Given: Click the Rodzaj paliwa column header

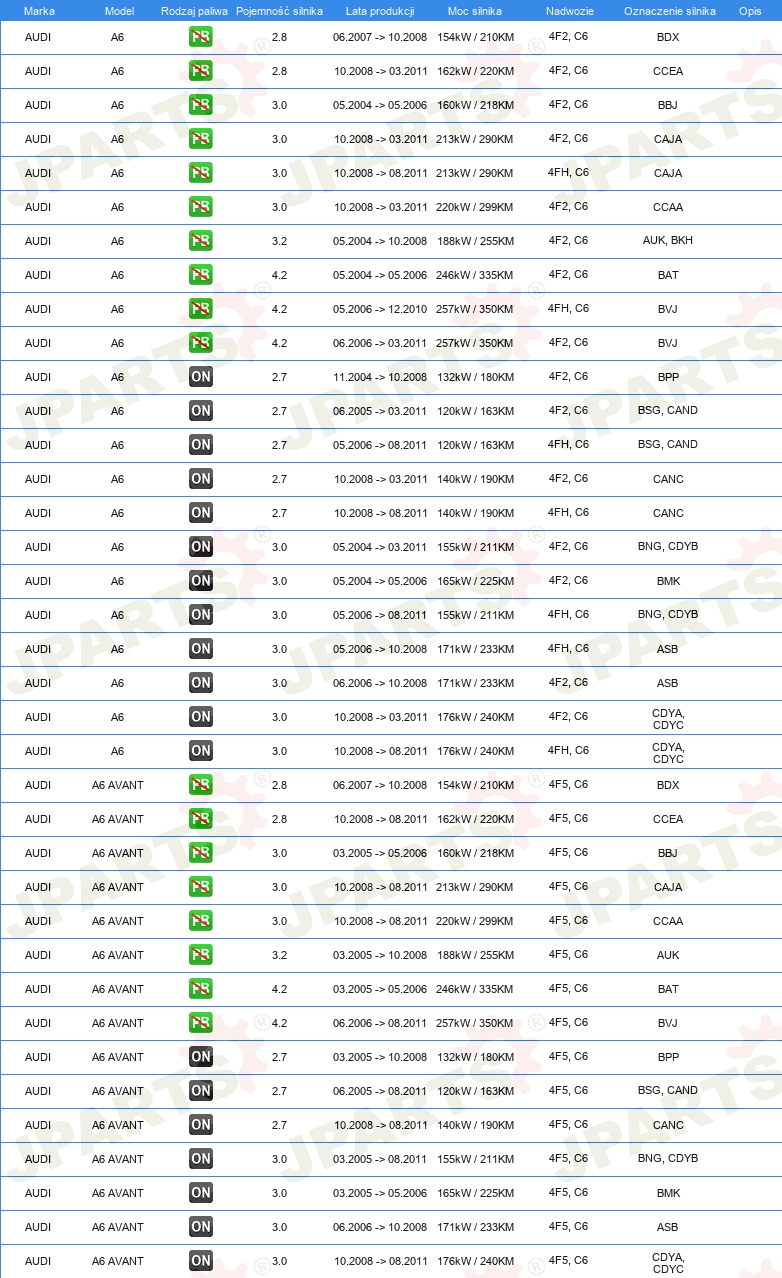Looking at the screenshot, I should click(x=195, y=11).
